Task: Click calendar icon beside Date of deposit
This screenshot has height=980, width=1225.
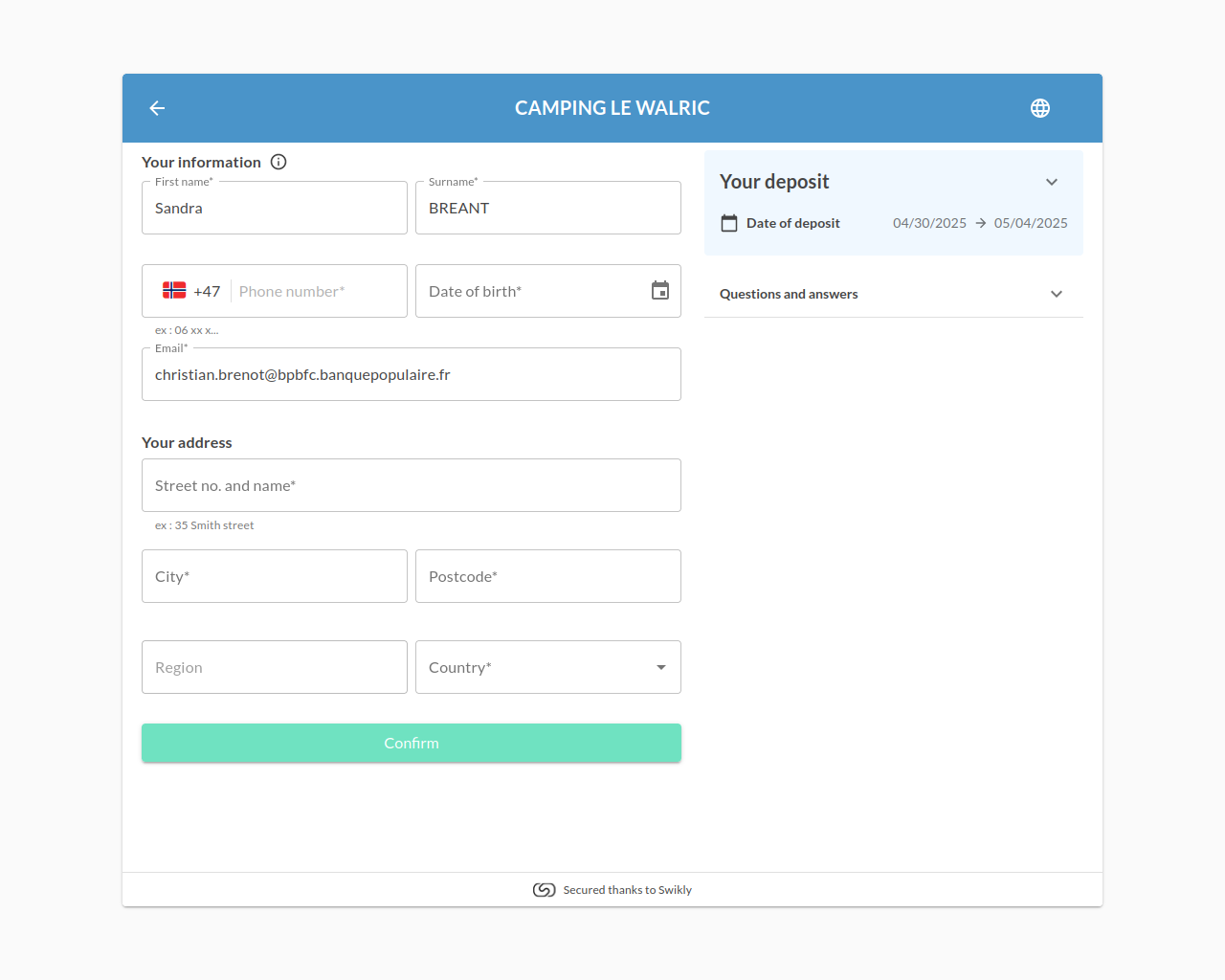Action: coord(729,223)
